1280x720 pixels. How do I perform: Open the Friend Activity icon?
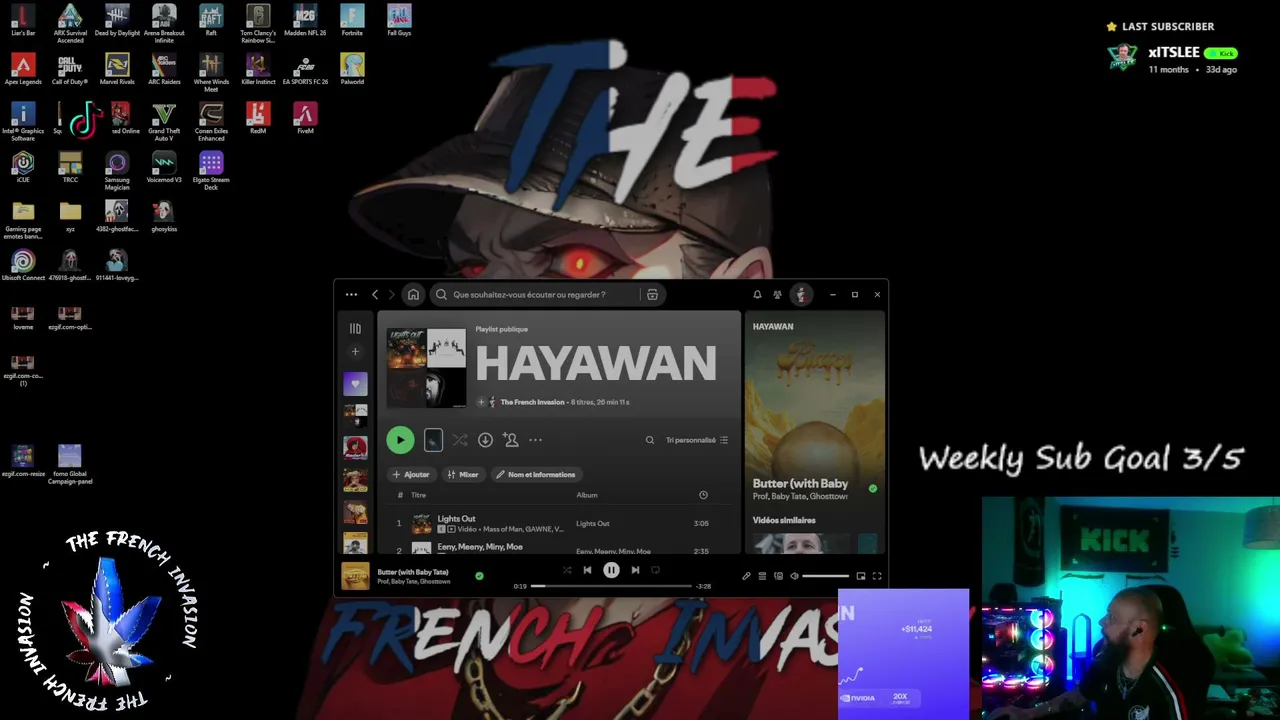pyautogui.click(x=777, y=295)
